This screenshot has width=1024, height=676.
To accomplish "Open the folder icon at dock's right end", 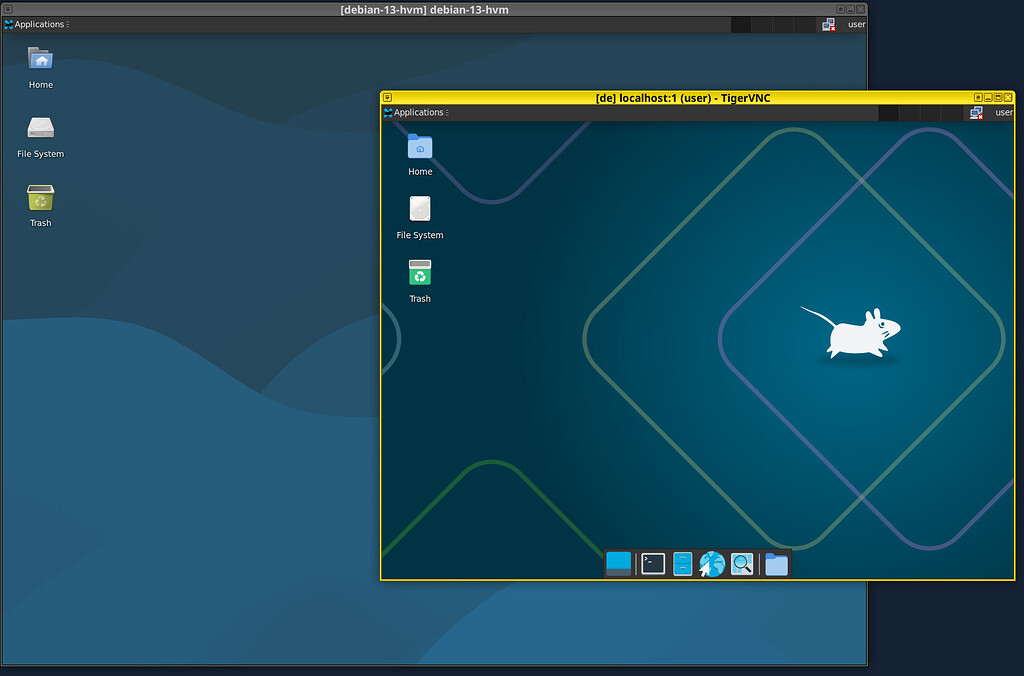I will 776,564.
